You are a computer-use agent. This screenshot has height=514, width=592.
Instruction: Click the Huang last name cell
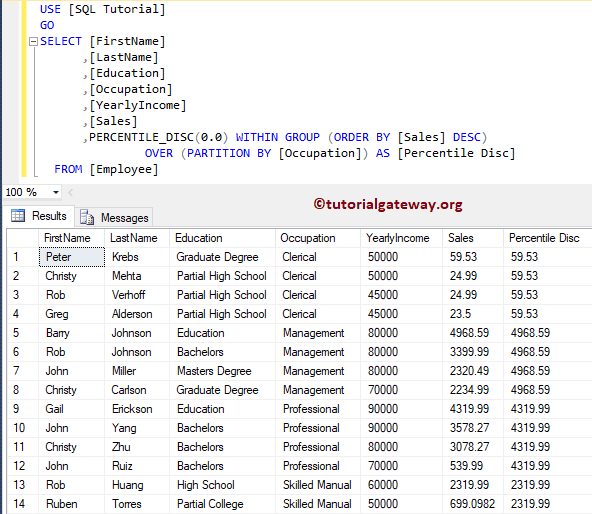137,485
